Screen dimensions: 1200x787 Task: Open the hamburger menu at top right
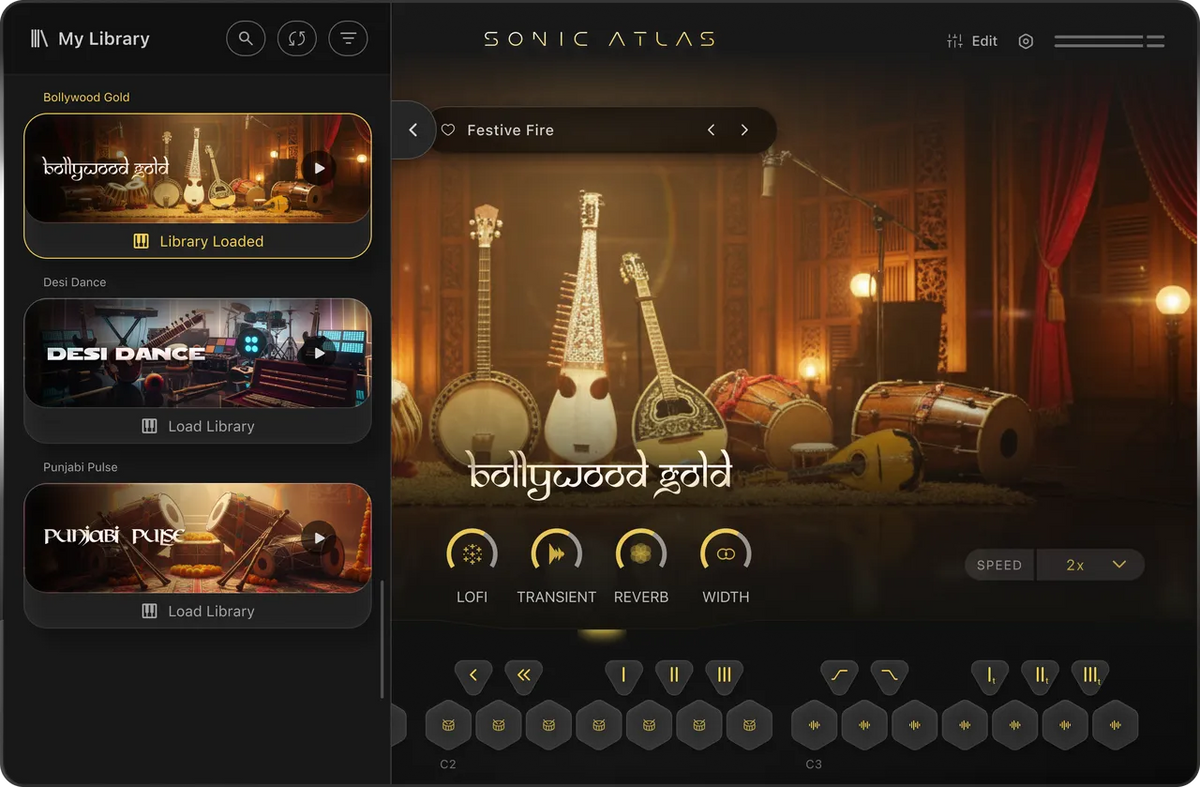[x=1110, y=41]
